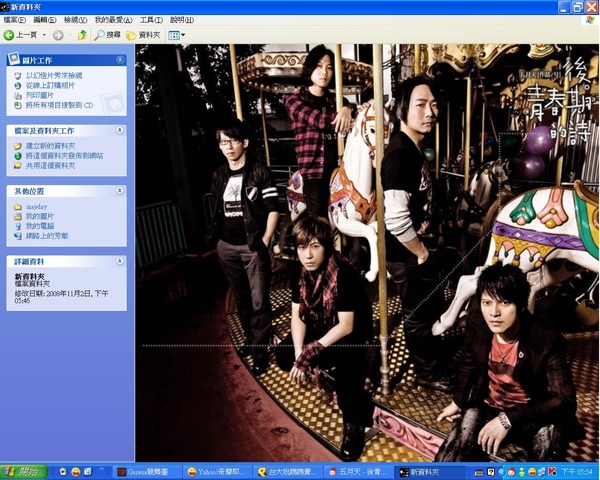The height and width of the screenshot is (480, 600).
Task: Click 列印圖片 link
Action: click(x=40, y=95)
